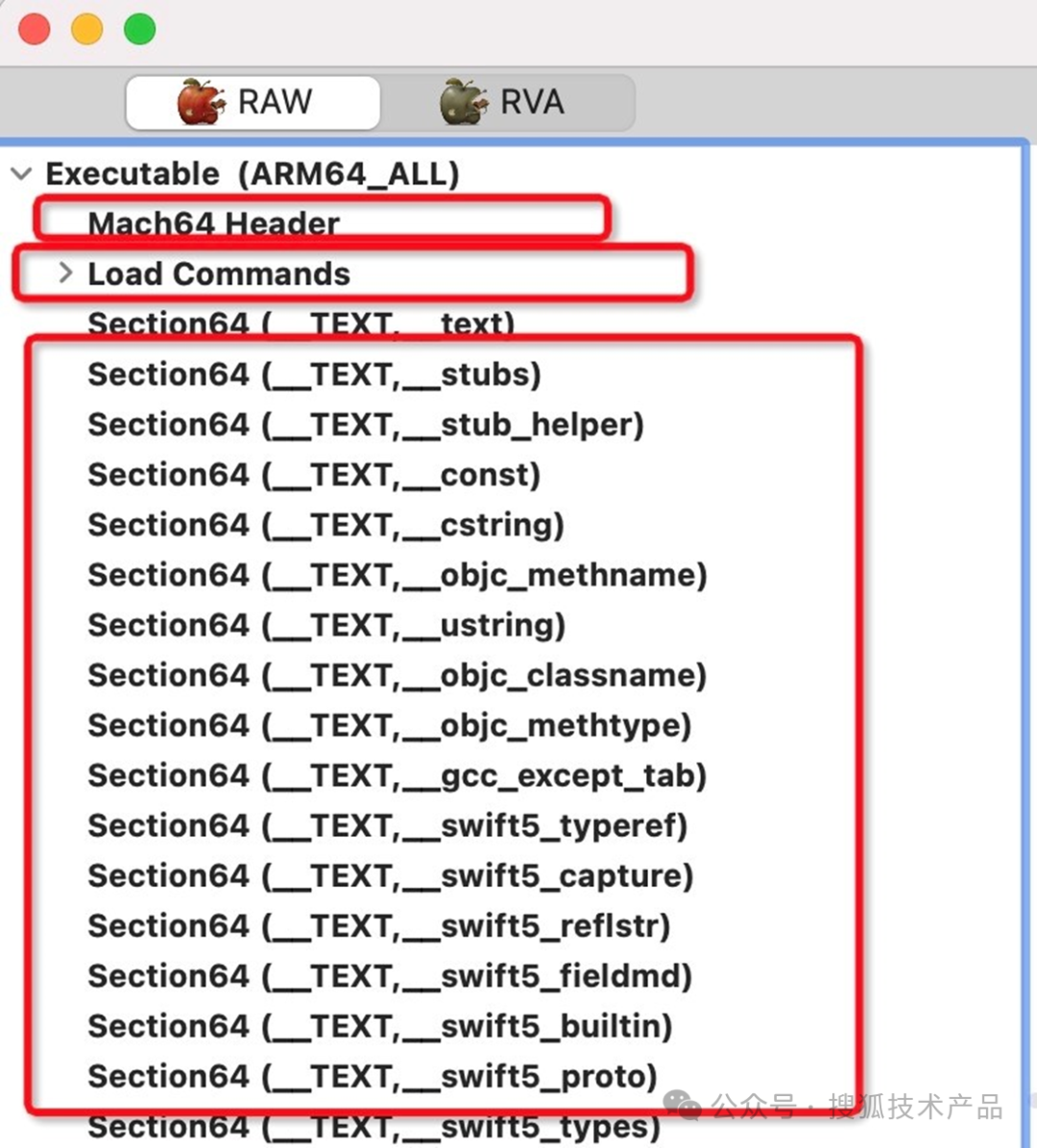Open Section64 (__TEXT,__stub_helper)
The width and height of the screenshot is (1037, 1148).
coord(366,424)
